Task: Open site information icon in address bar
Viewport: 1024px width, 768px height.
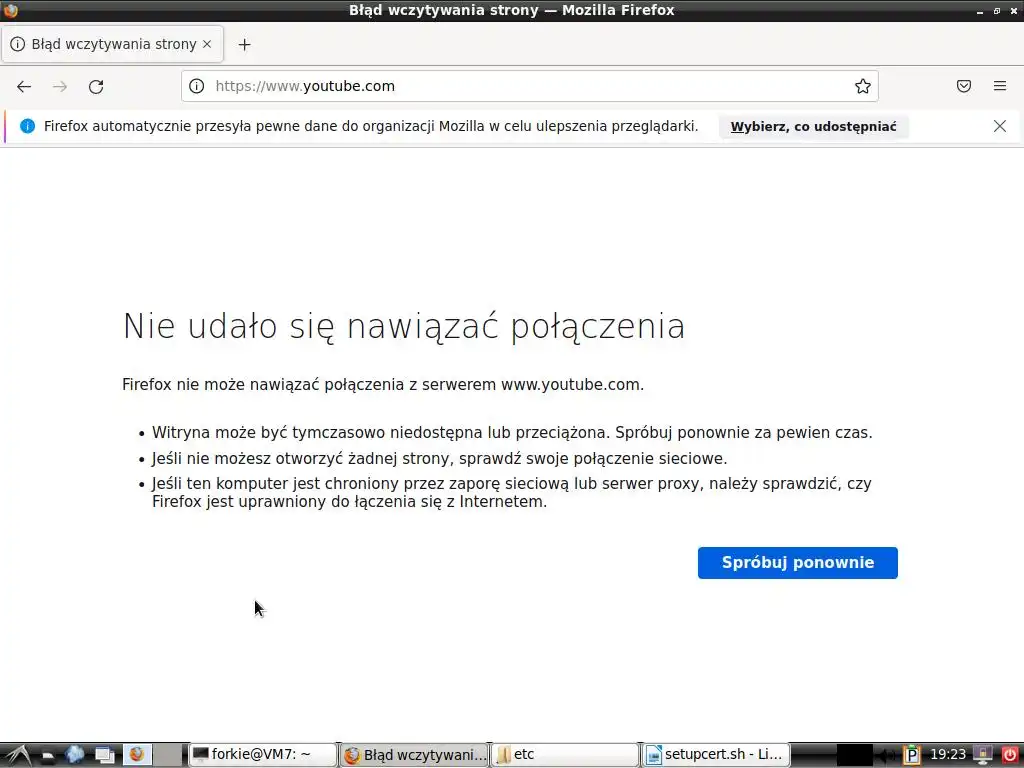Action: 197,86
